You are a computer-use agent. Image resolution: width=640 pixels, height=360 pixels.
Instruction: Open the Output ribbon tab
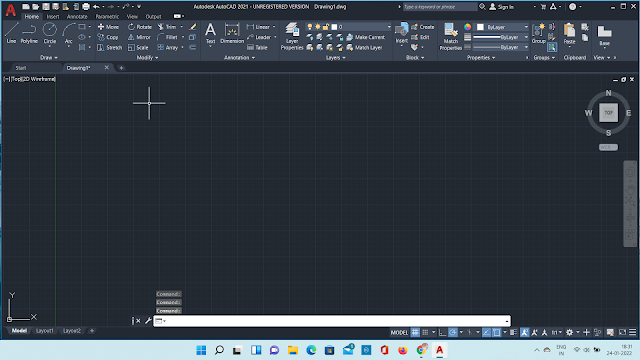tap(153, 17)
